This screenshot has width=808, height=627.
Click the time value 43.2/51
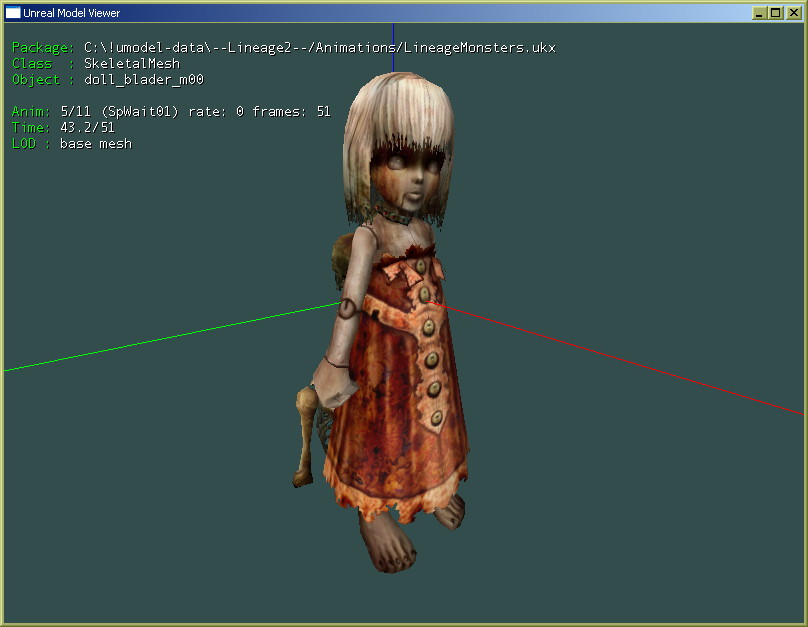pos(87,127)
